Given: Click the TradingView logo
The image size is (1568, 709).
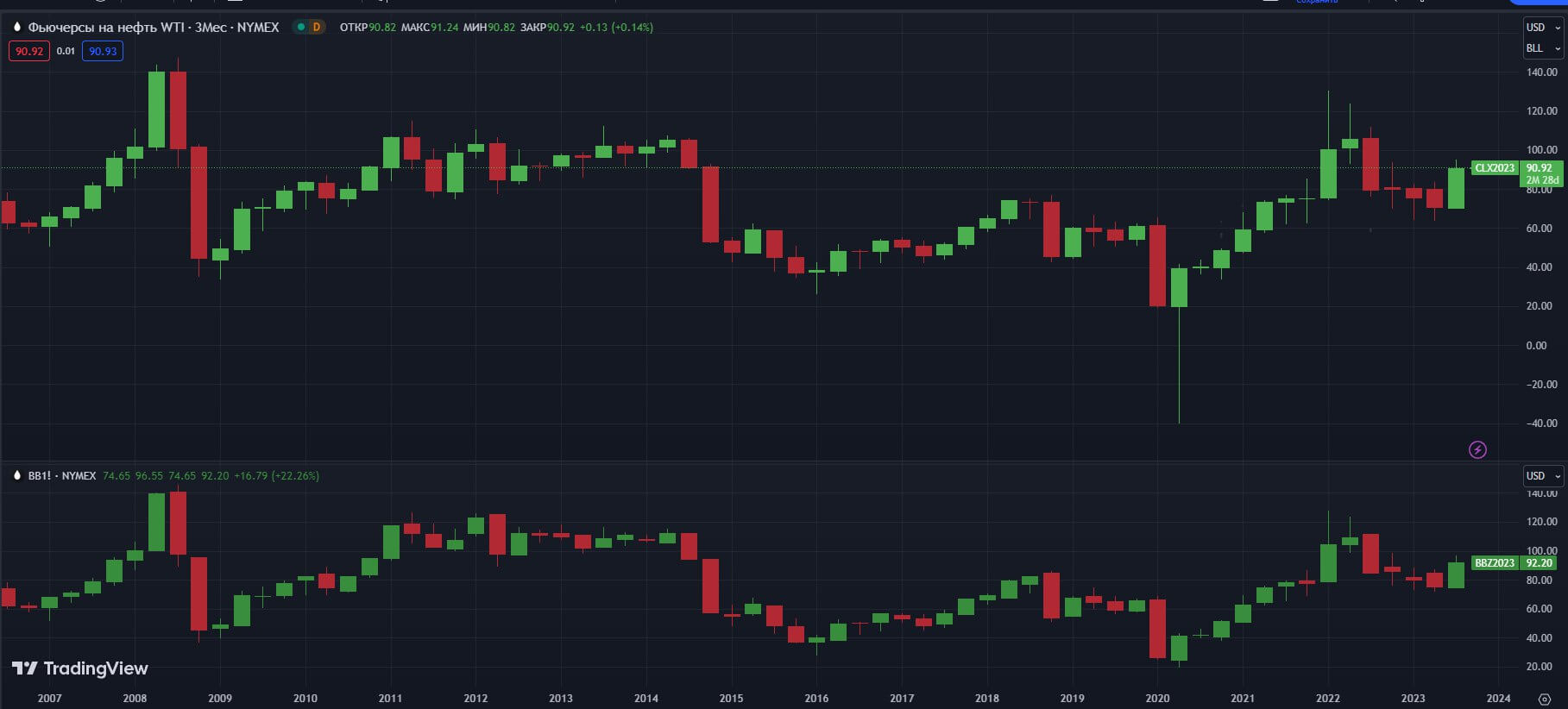Looking at the screenshot, I should point(79,668).
